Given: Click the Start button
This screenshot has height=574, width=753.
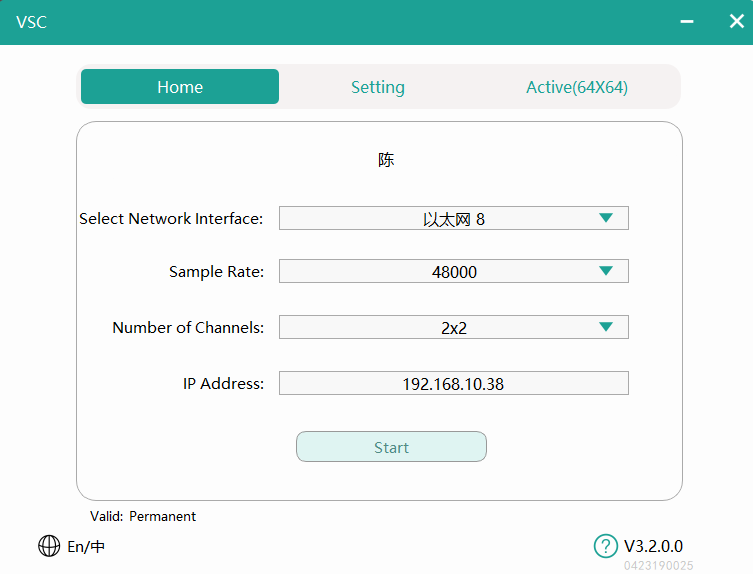Looking at the screenshot, I should 391,447.
